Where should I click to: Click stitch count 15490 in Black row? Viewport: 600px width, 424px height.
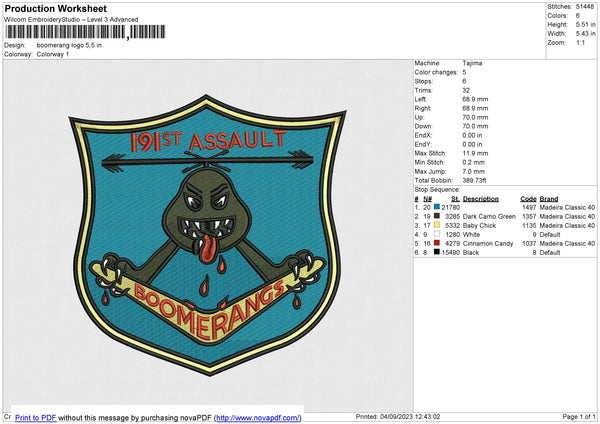[451, 253]
